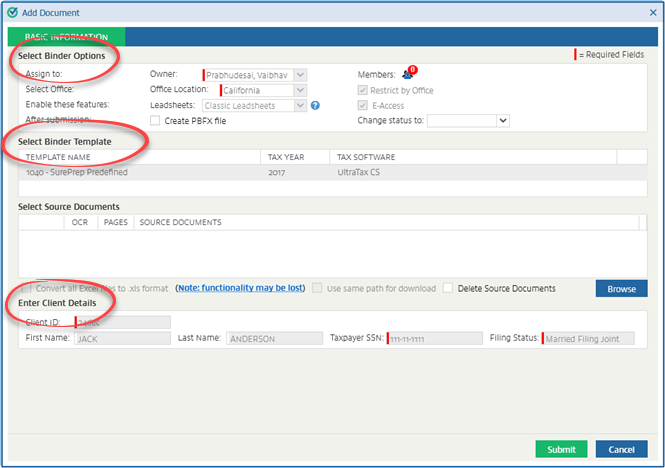Click the Leadsheets help question-mark icon
665x468 pixels.
[315, 105]
